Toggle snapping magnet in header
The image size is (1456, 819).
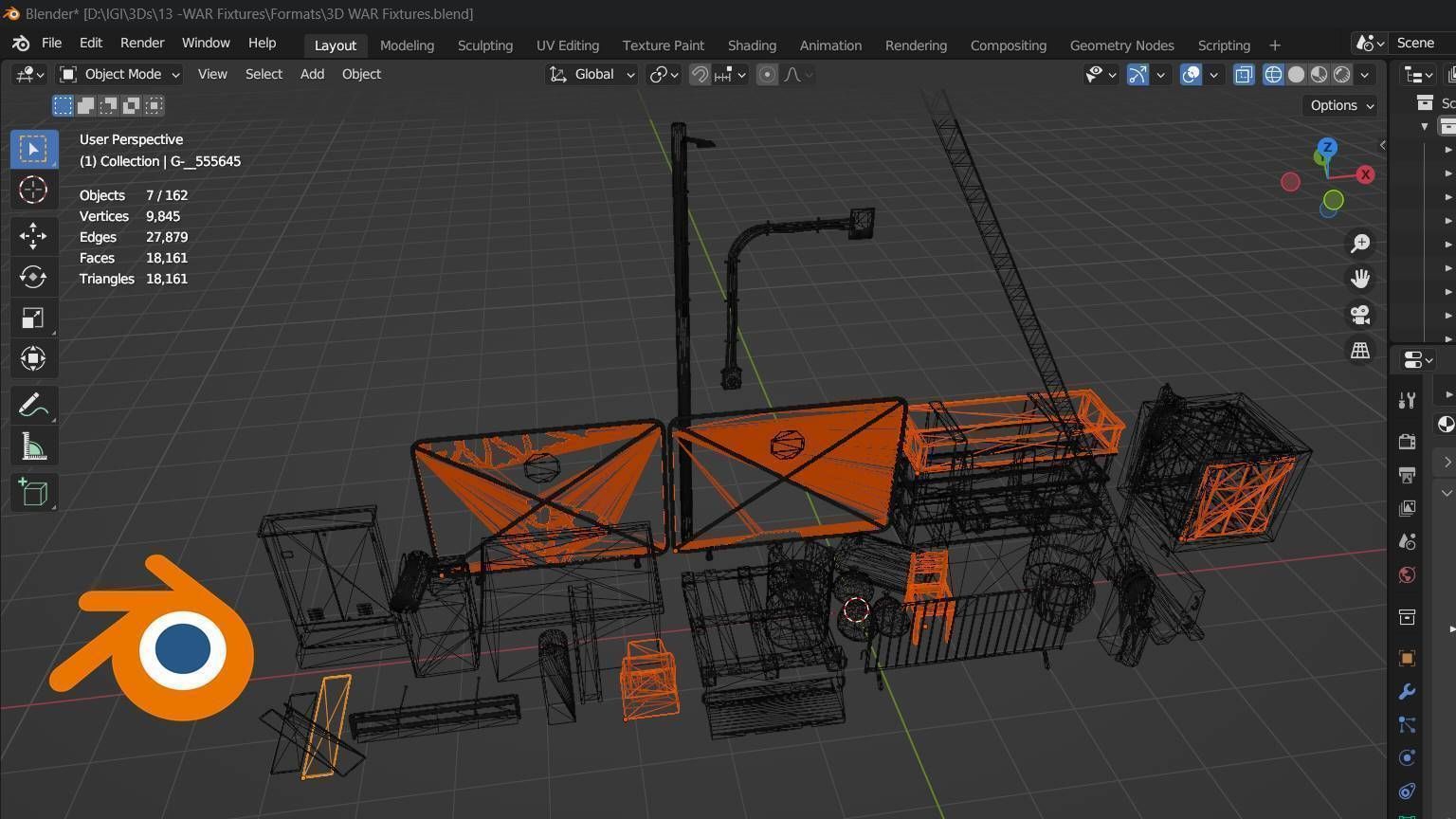pos(700,74)
